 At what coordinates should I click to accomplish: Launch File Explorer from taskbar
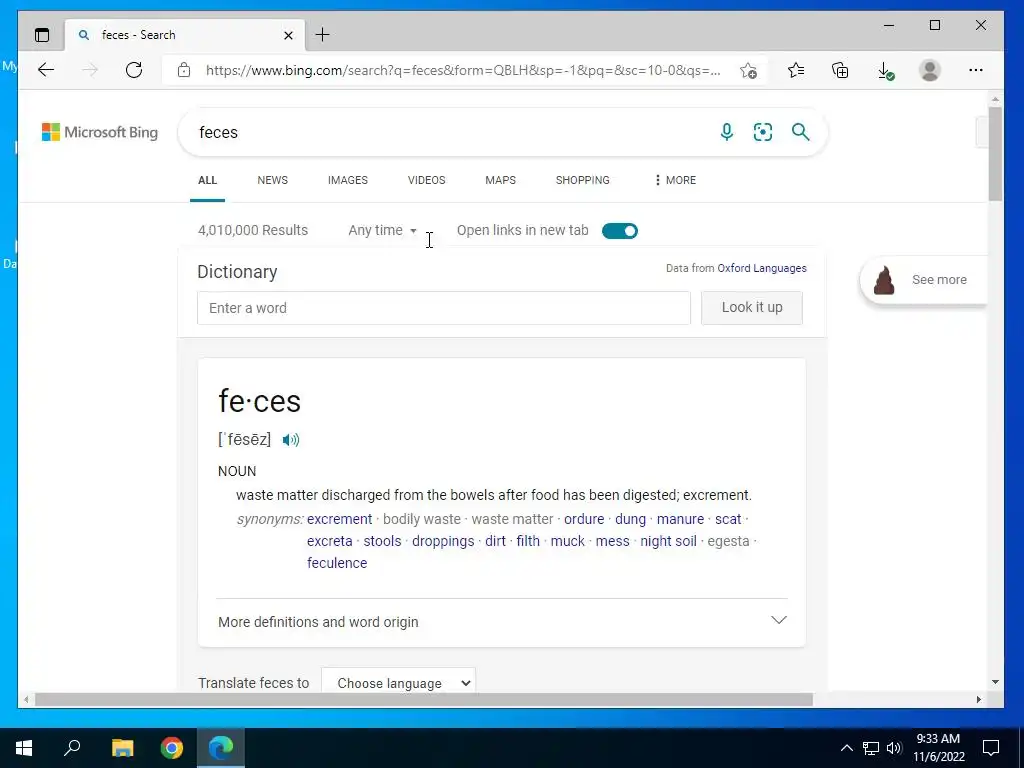(x=122, y=748)
